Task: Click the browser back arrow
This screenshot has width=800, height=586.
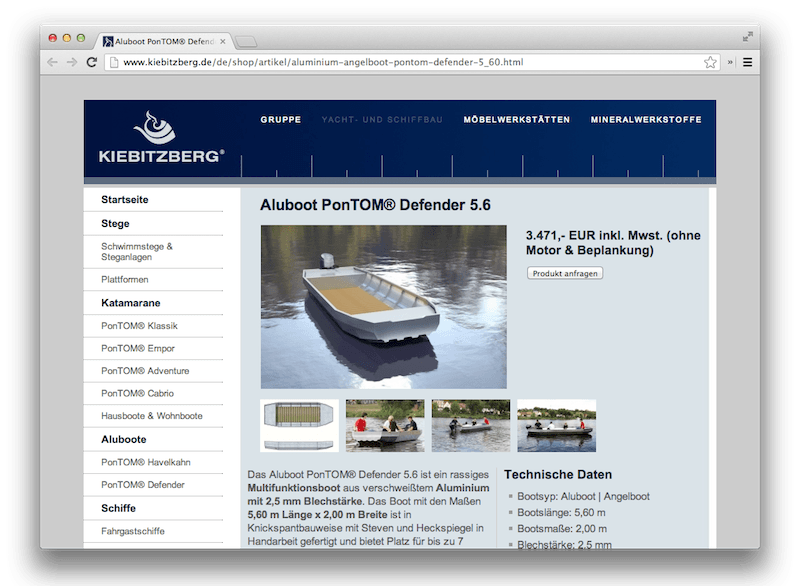Action: [53, 62]
